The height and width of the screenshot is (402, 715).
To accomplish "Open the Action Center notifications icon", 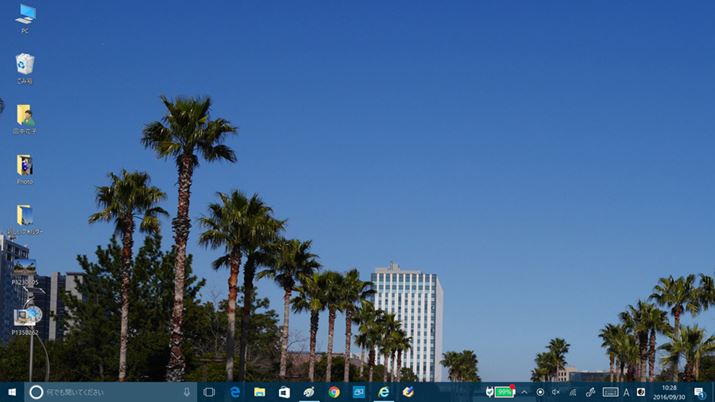I will (699, 392).
